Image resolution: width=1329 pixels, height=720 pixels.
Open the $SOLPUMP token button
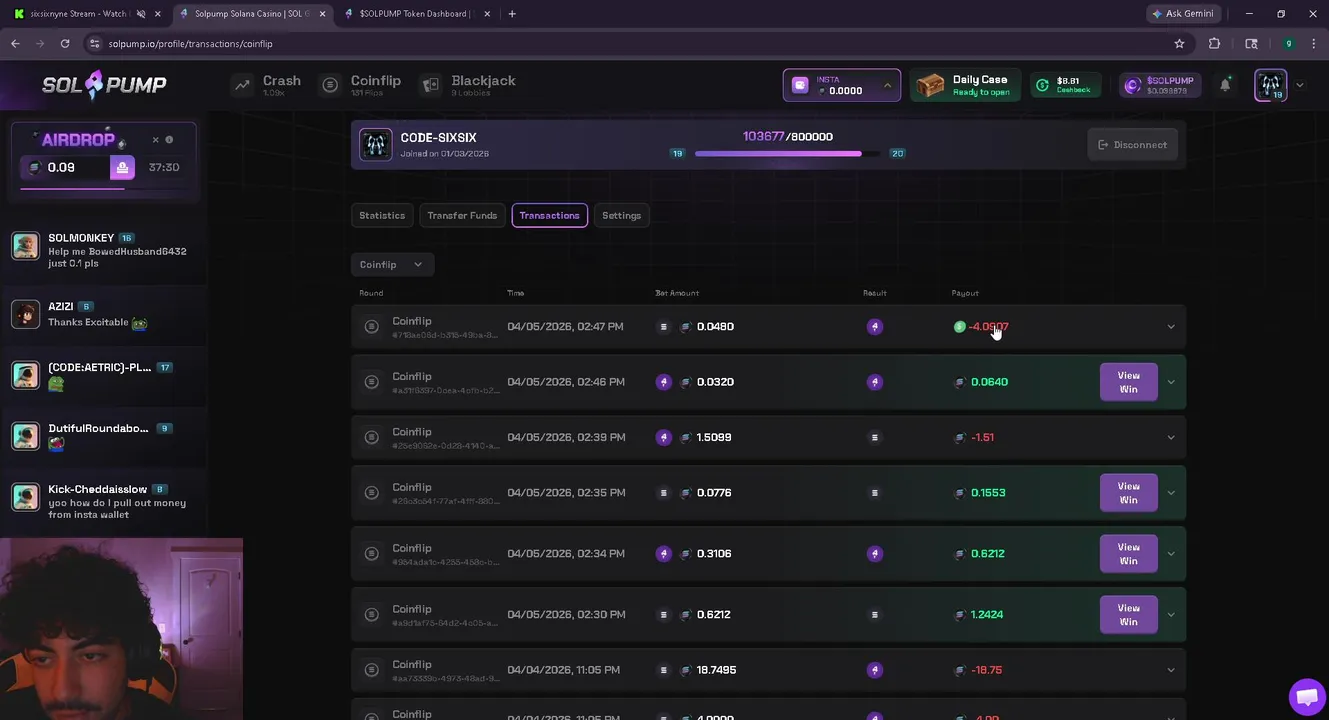click(1159, 85)
